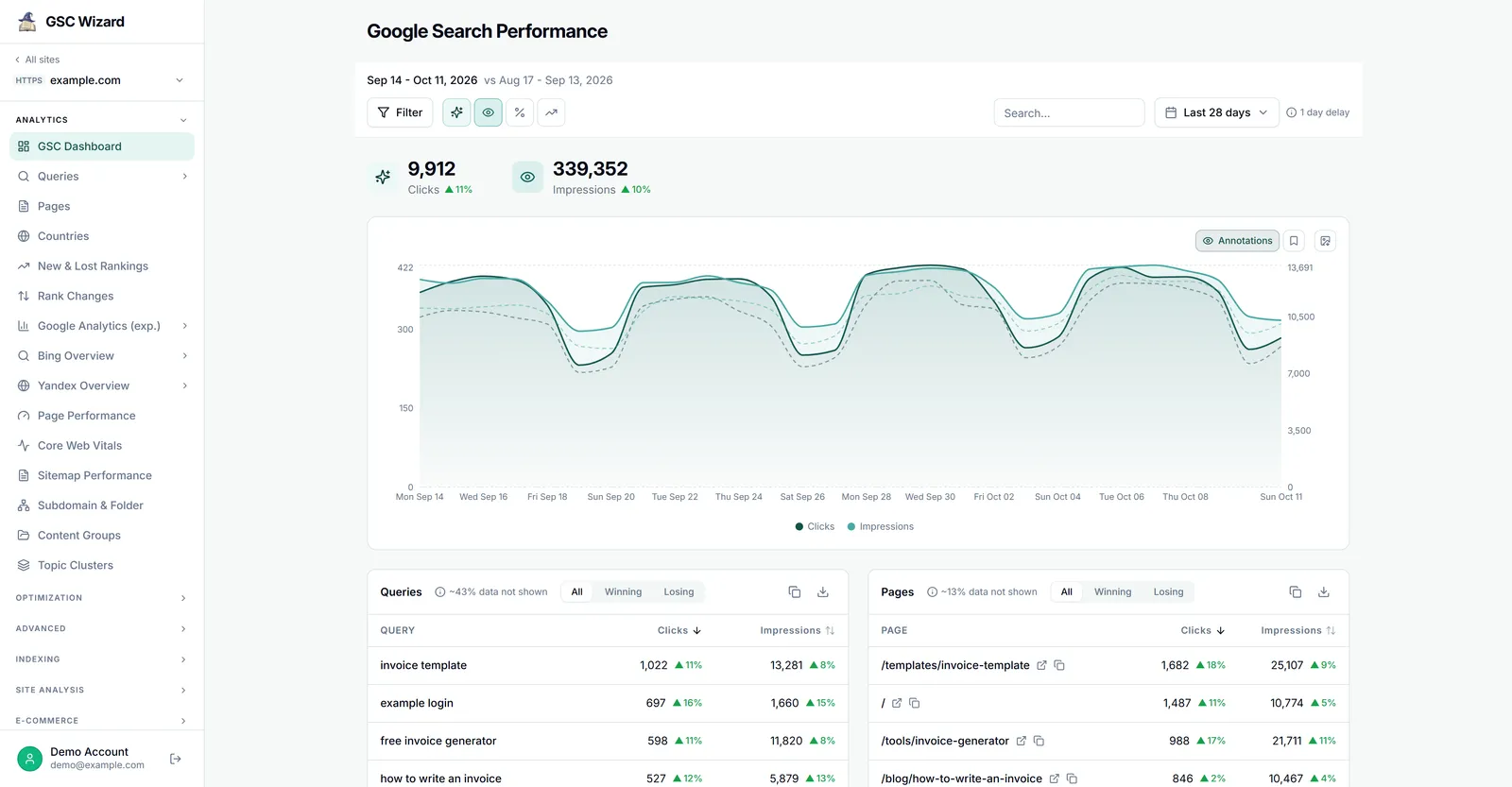Click the large Impressions summary icon
Viewport: 1512px width, 787px height.
527,177
